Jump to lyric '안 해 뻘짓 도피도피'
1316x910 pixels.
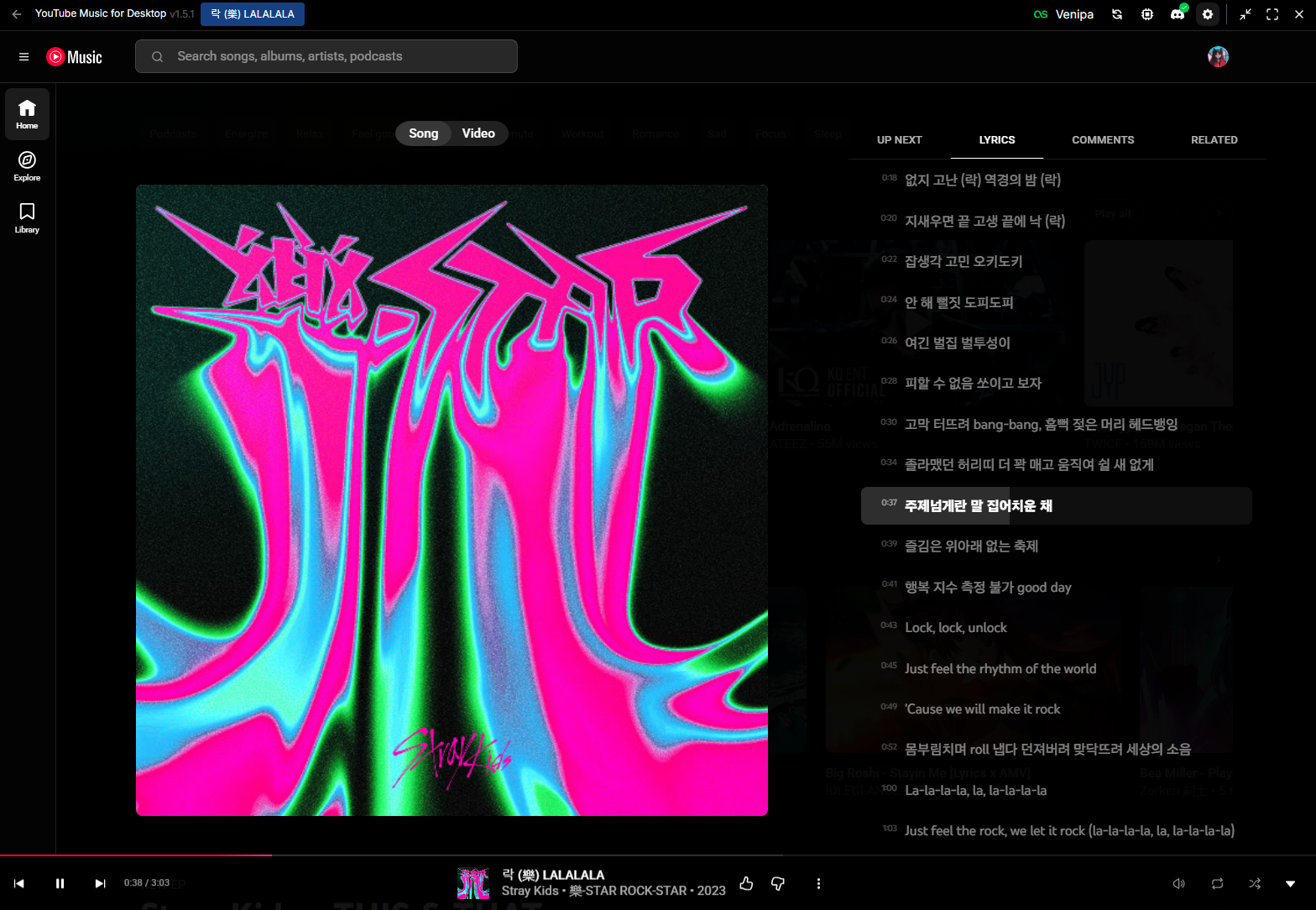coord(1057,302)
